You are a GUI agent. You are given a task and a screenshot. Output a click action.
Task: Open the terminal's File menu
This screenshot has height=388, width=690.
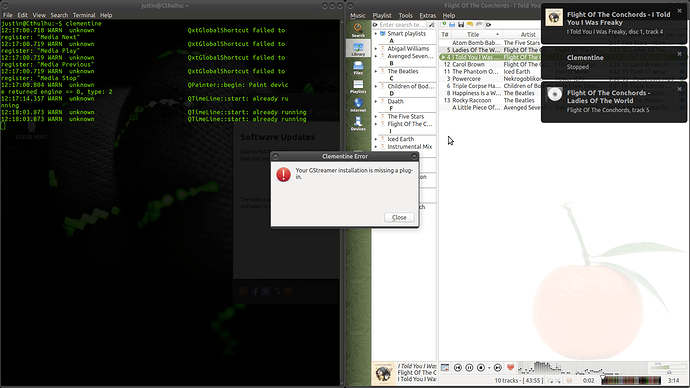[7, 15]
